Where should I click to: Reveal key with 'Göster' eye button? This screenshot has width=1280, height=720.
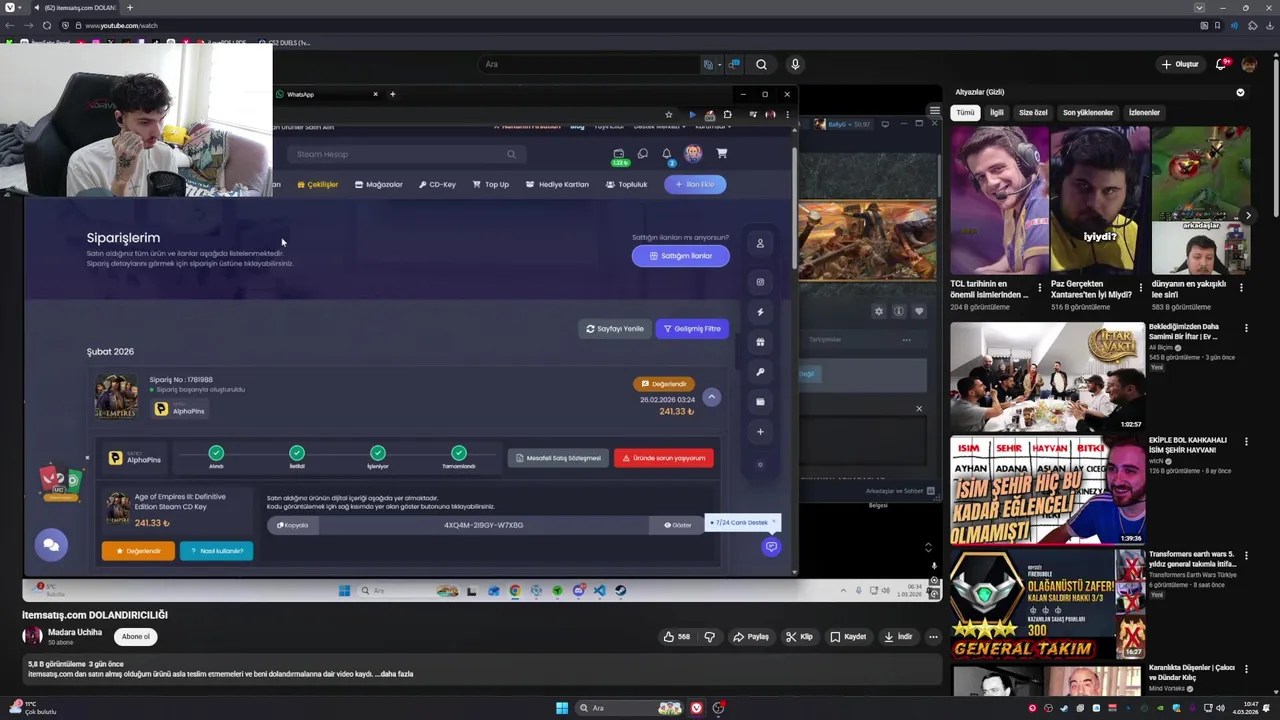[x=678, y=525]
